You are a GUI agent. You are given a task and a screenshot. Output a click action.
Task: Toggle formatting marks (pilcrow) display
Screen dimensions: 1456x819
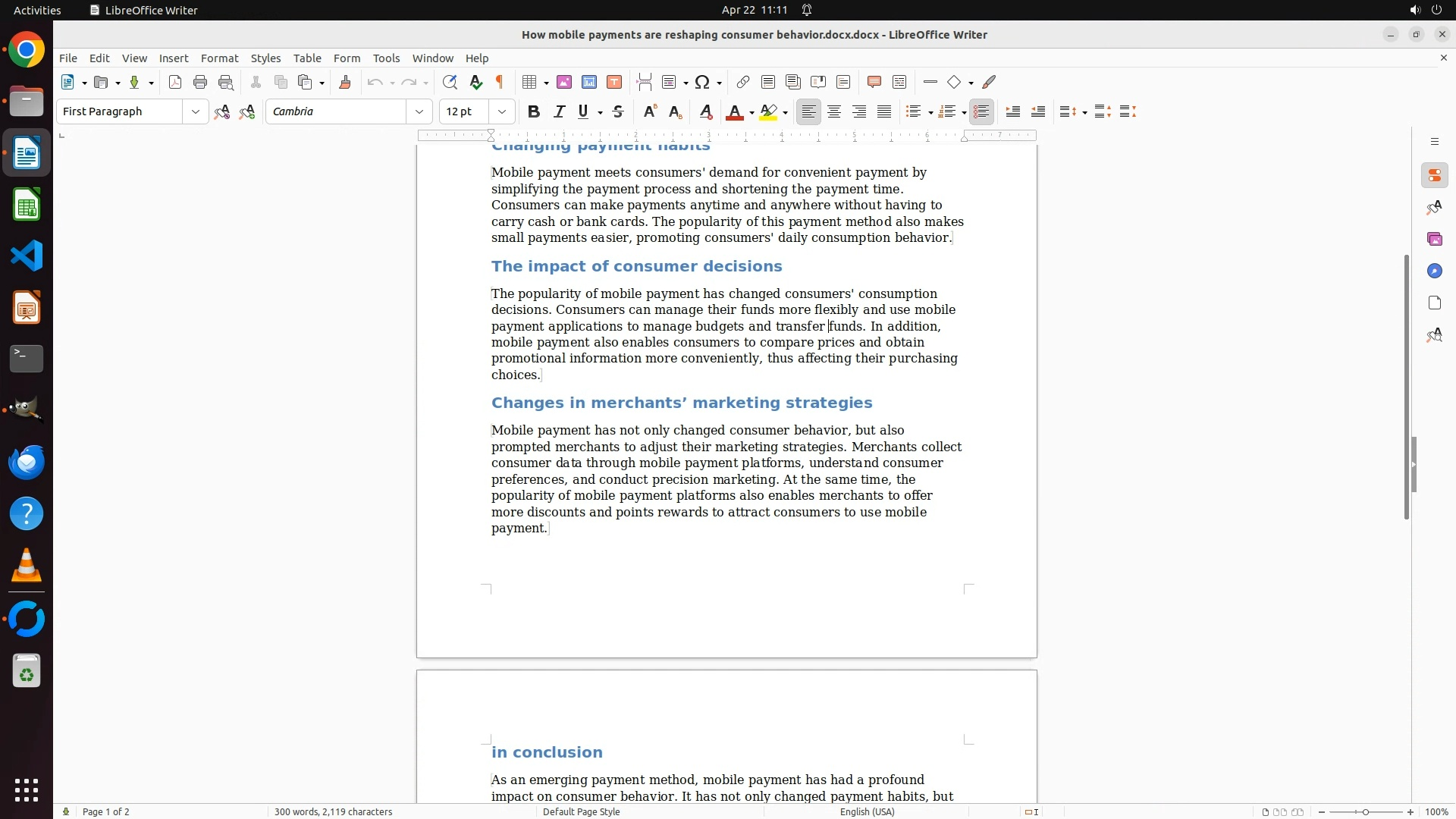pyautogui.click(x=500, y=83)
